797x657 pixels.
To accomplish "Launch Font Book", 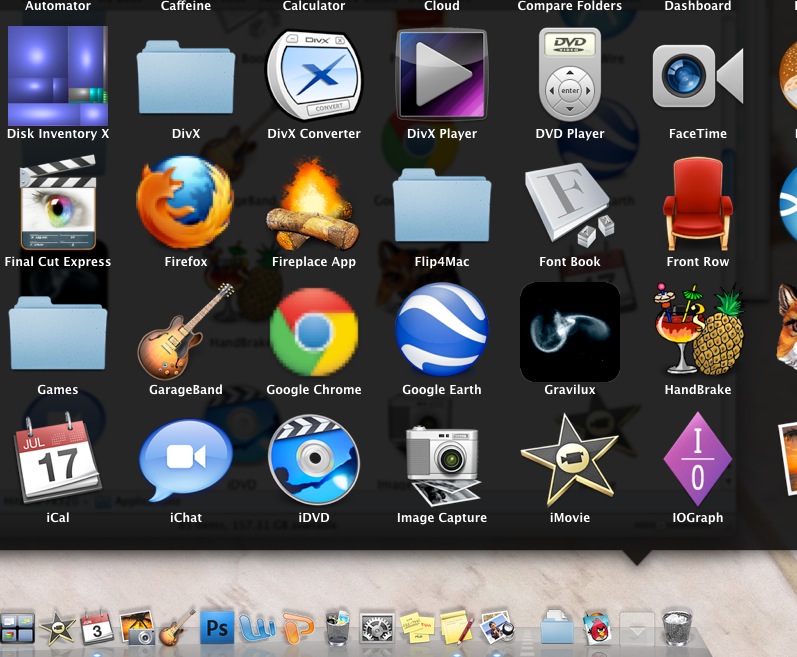I will point(570,204).
